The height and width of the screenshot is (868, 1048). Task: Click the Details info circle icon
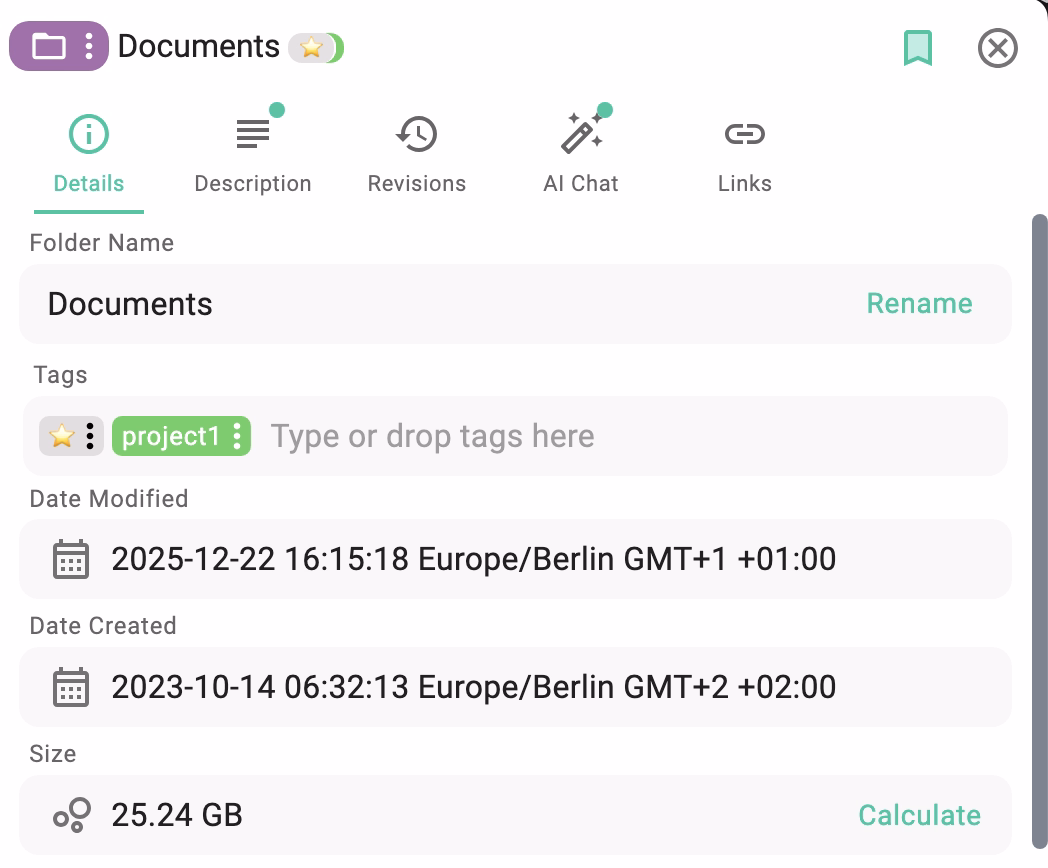click(88, 132)
